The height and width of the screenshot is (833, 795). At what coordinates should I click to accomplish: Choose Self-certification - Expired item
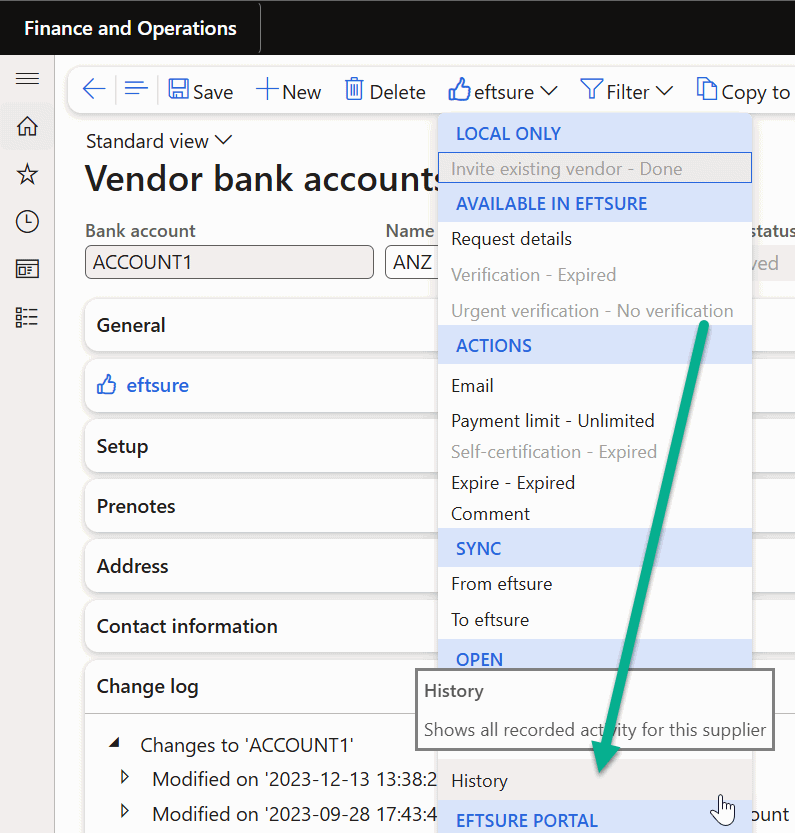coord(595,452)
